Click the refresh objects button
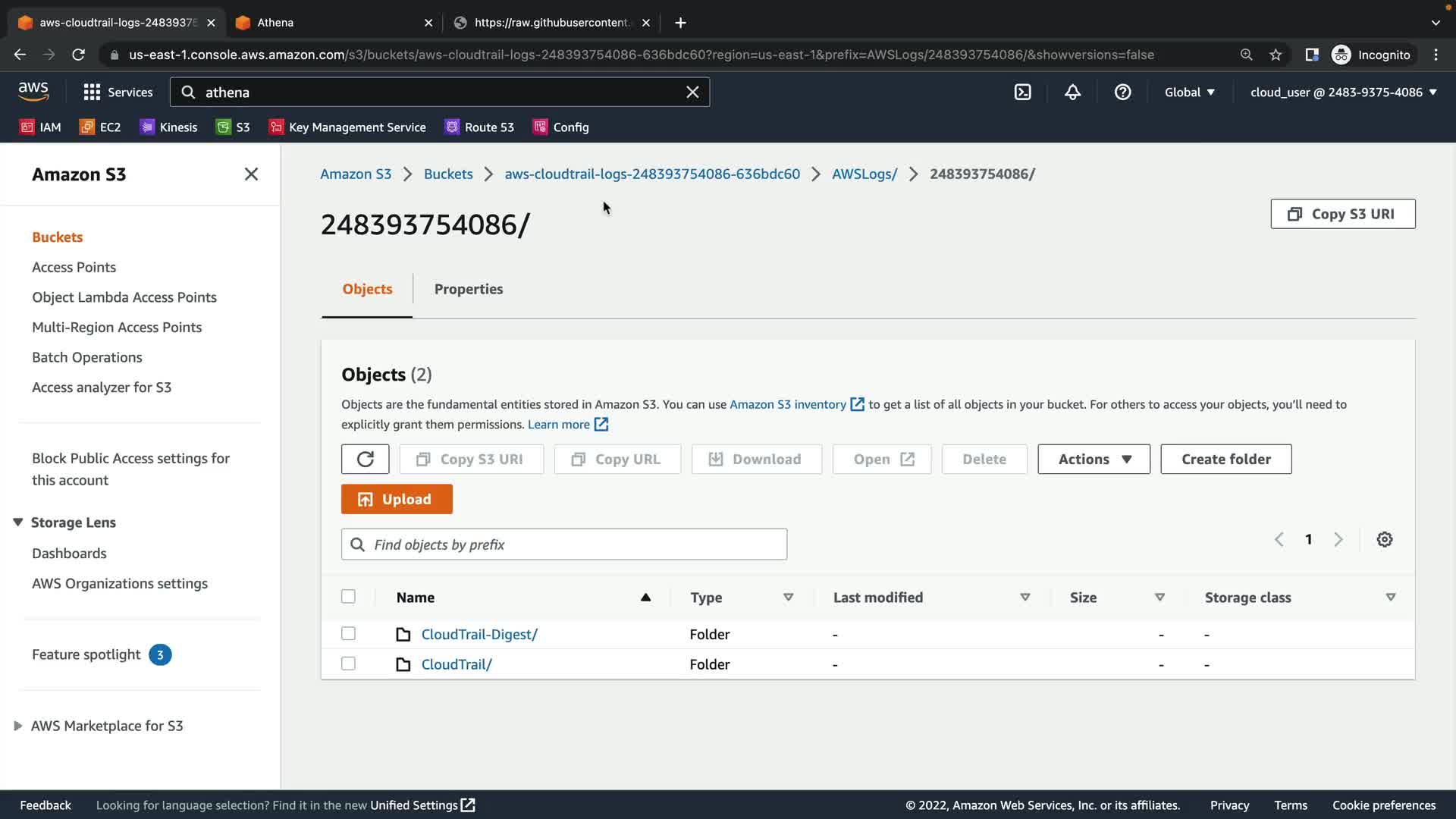1456x819 pixels. [x=365, y=459]
